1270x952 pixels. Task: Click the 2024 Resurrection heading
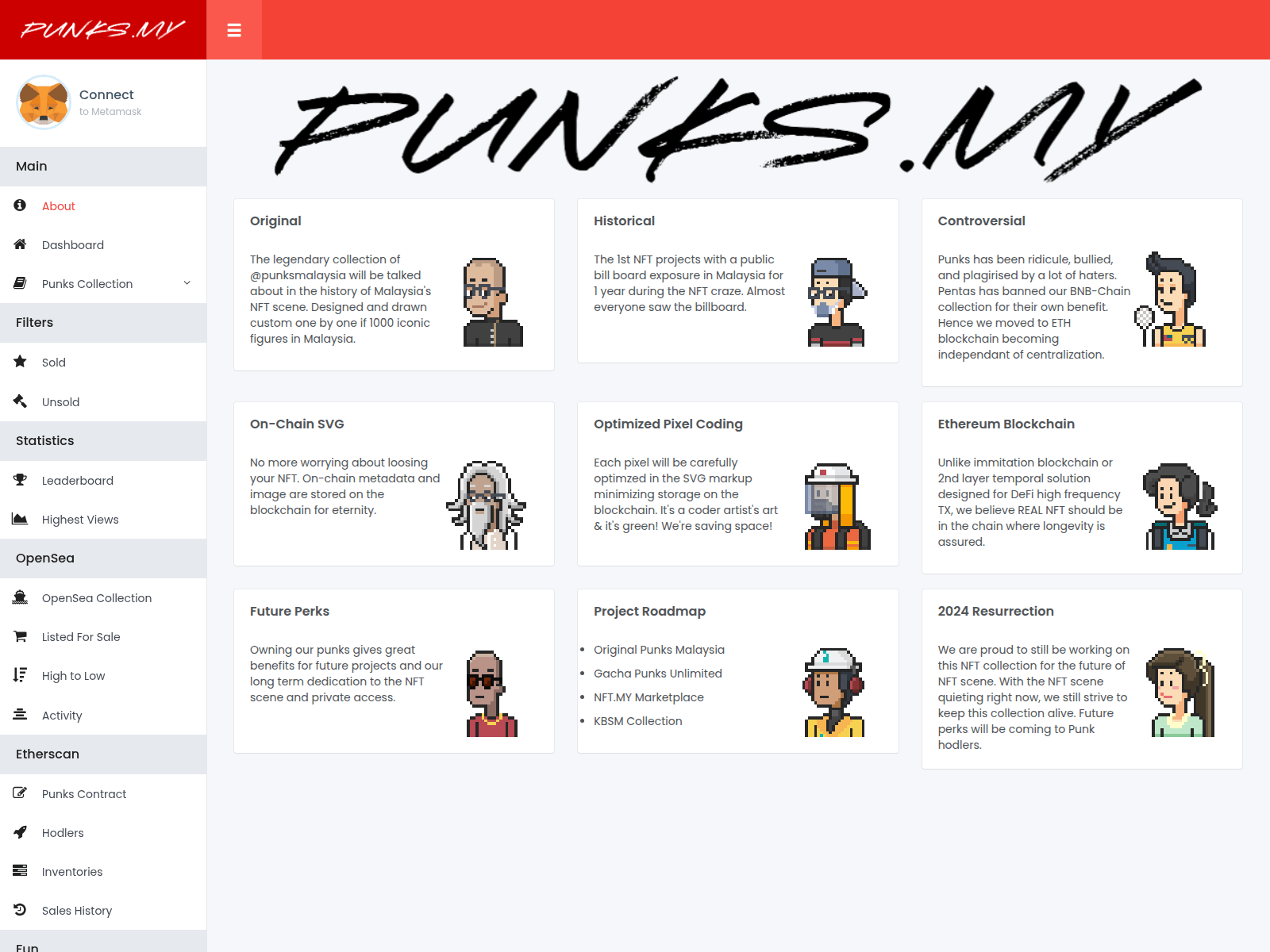(996, 612)
